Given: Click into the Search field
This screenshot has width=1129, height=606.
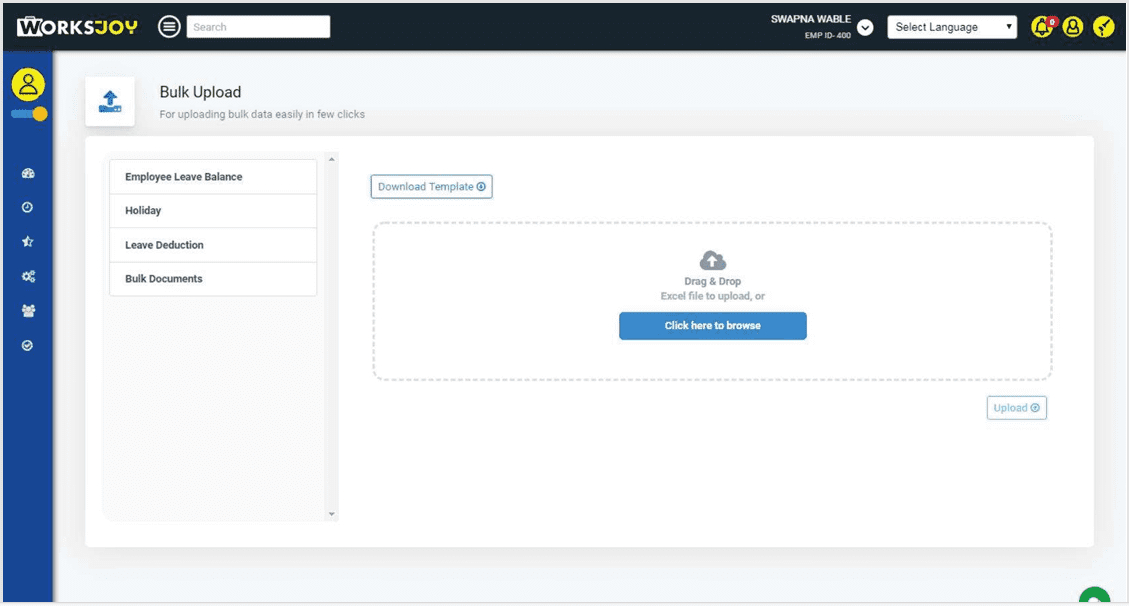Looking at the screenshot, I should [258, 27].
